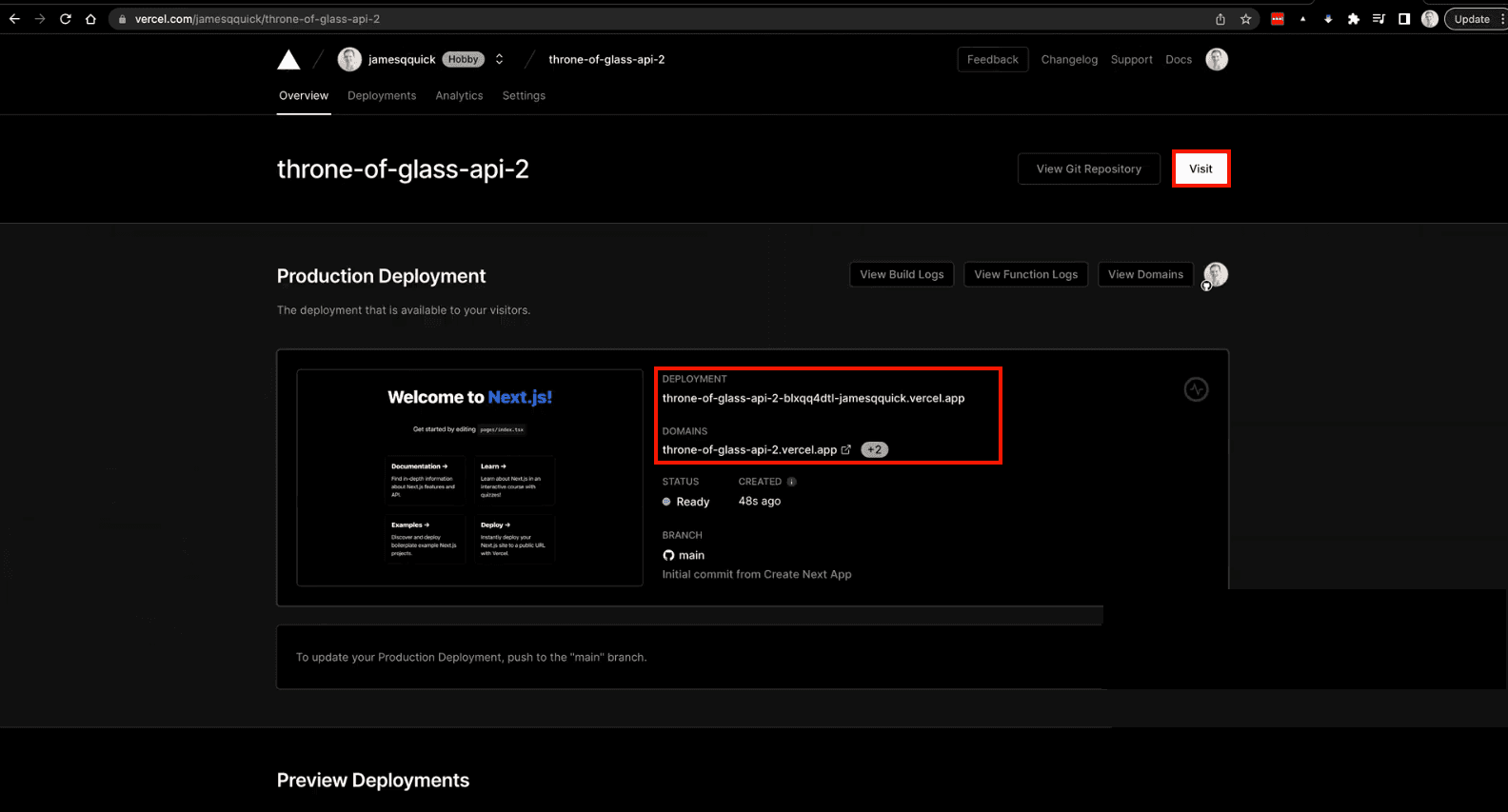Screen dimensions: 1508x812
Task: Open the jamesqquick team avatar
Action: pyautogui.click(x=349, y=59)
